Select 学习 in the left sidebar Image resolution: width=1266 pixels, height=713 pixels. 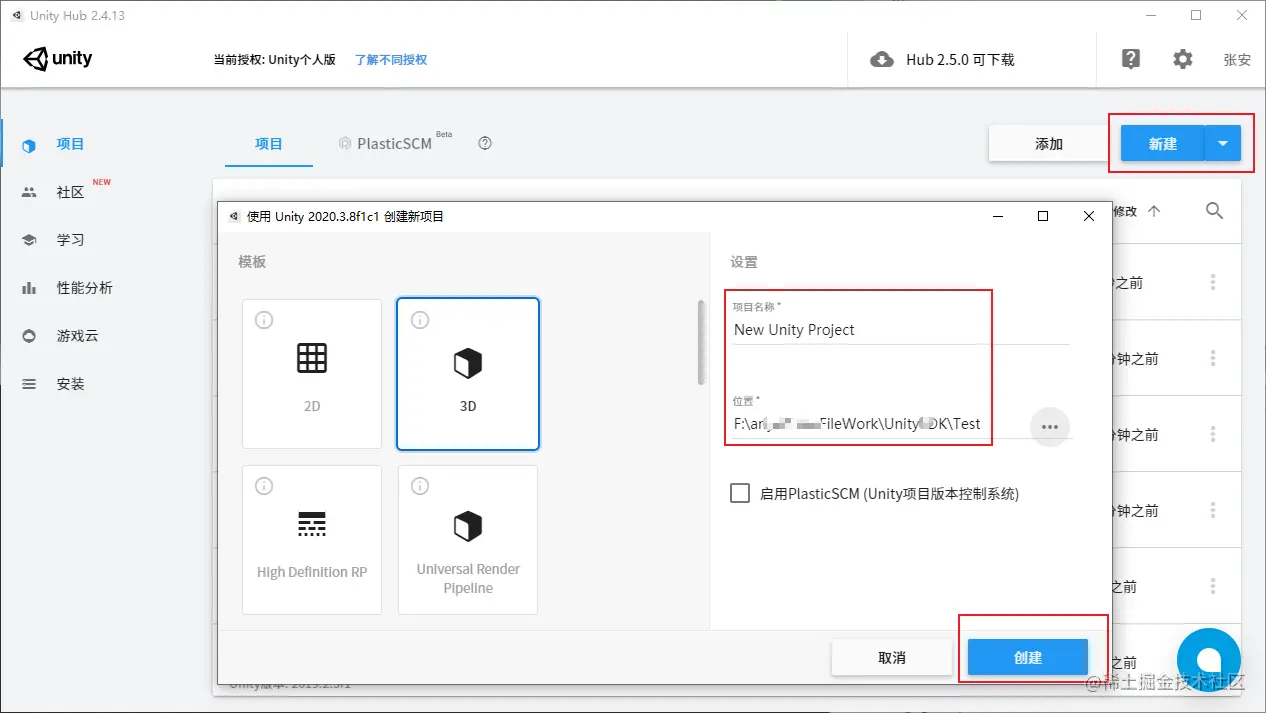pyautogui.click(x=71, y=240)
